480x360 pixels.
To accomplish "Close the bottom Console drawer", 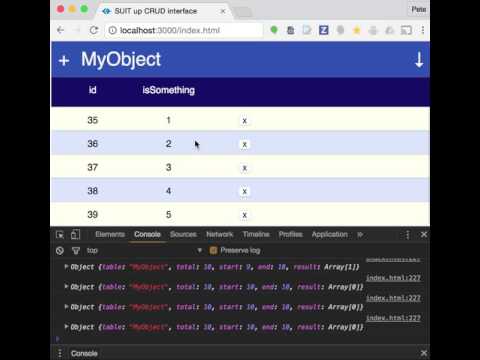I will (424, 353).
